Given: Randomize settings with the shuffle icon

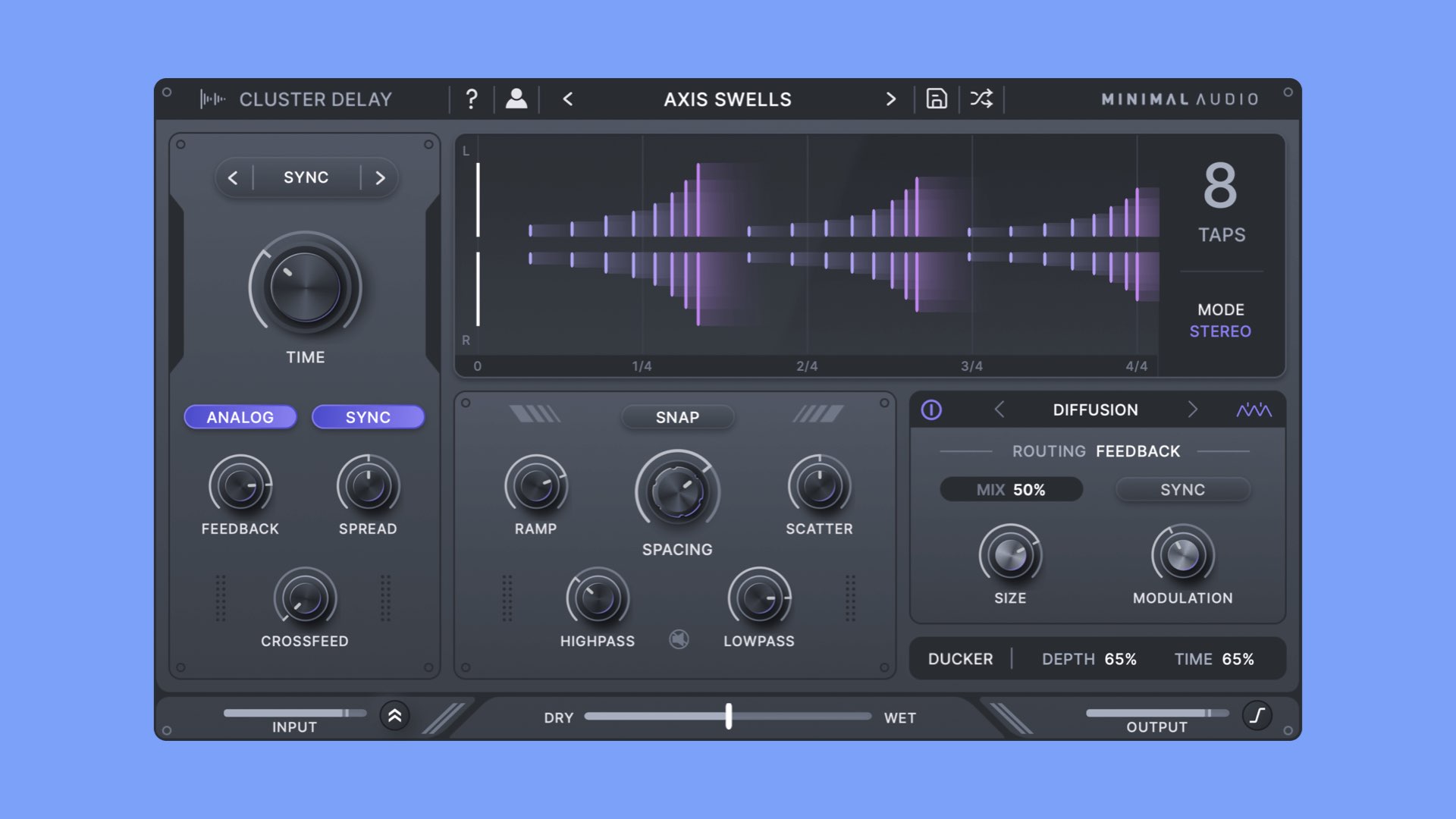Looking at the screenshot, I should (x=981, y=99).
